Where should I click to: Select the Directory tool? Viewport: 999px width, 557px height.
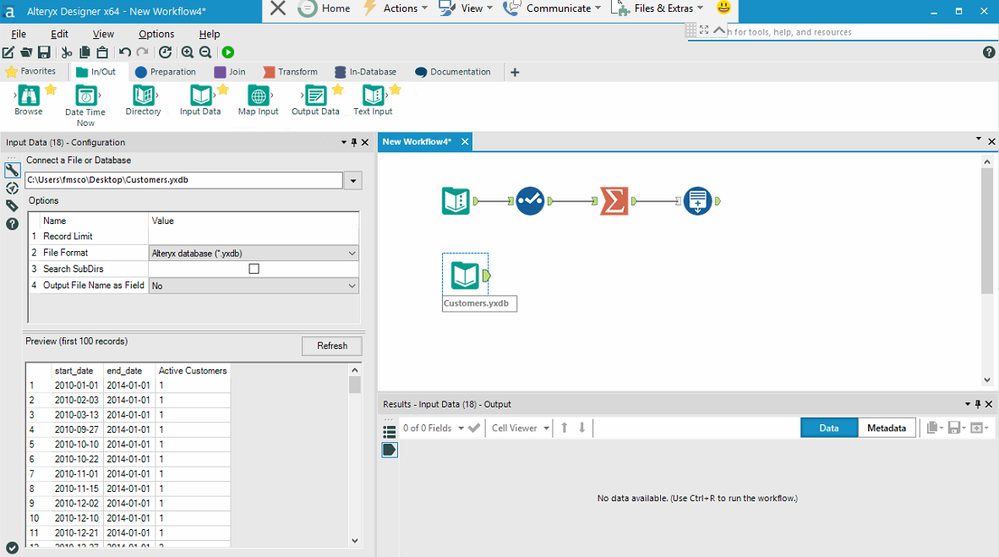pos(143,100)
